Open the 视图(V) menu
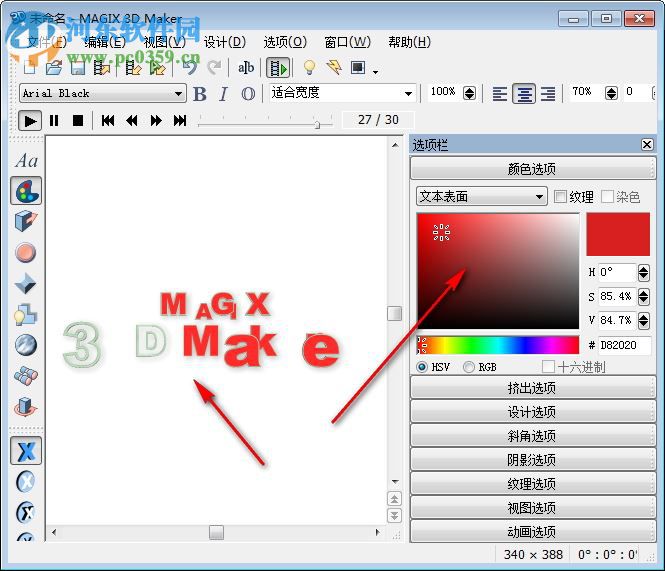The height and width of the screenshot is (571, 665). (165, 42)
